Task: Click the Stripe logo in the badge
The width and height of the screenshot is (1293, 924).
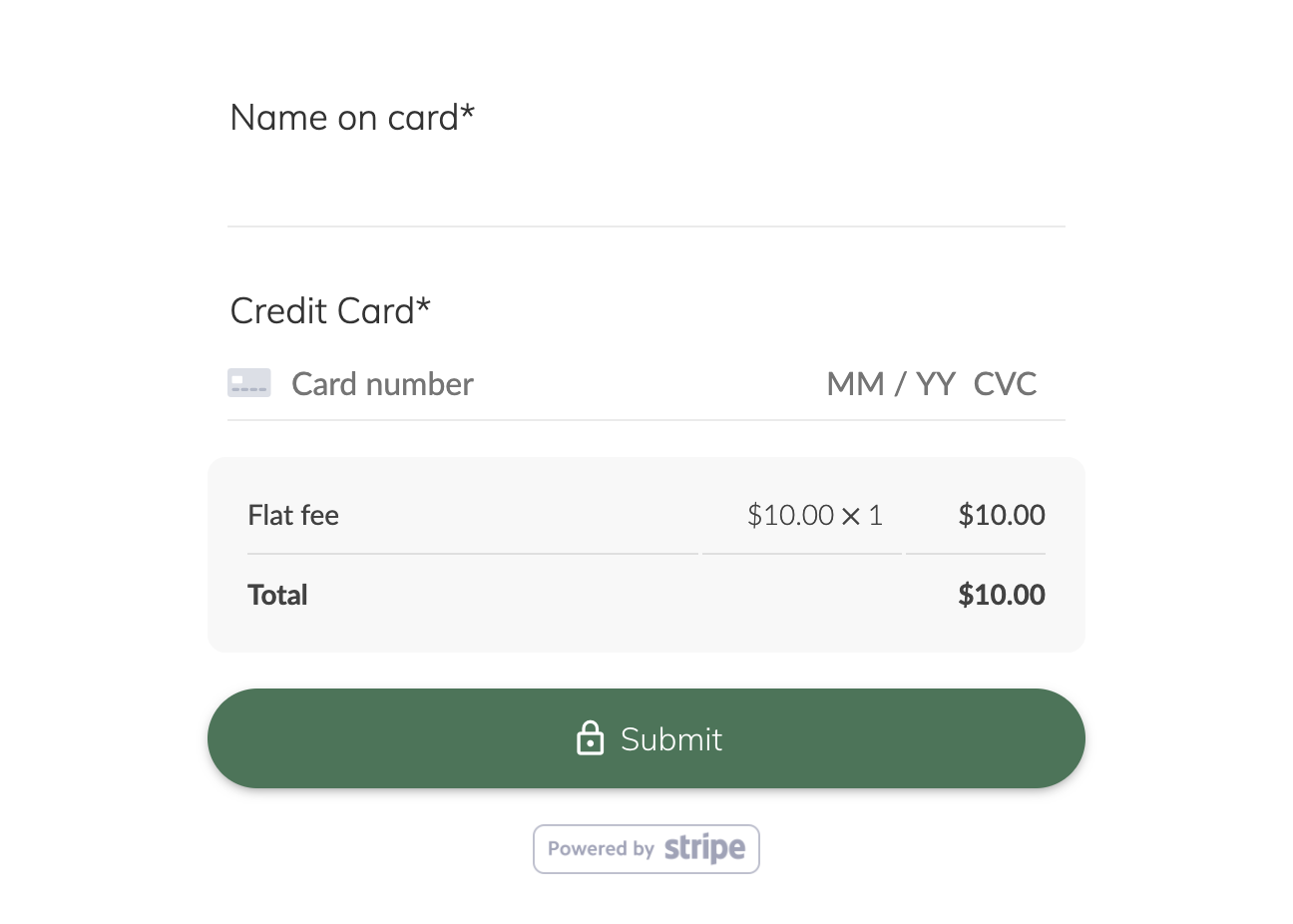Action: [x=704, y=849]
